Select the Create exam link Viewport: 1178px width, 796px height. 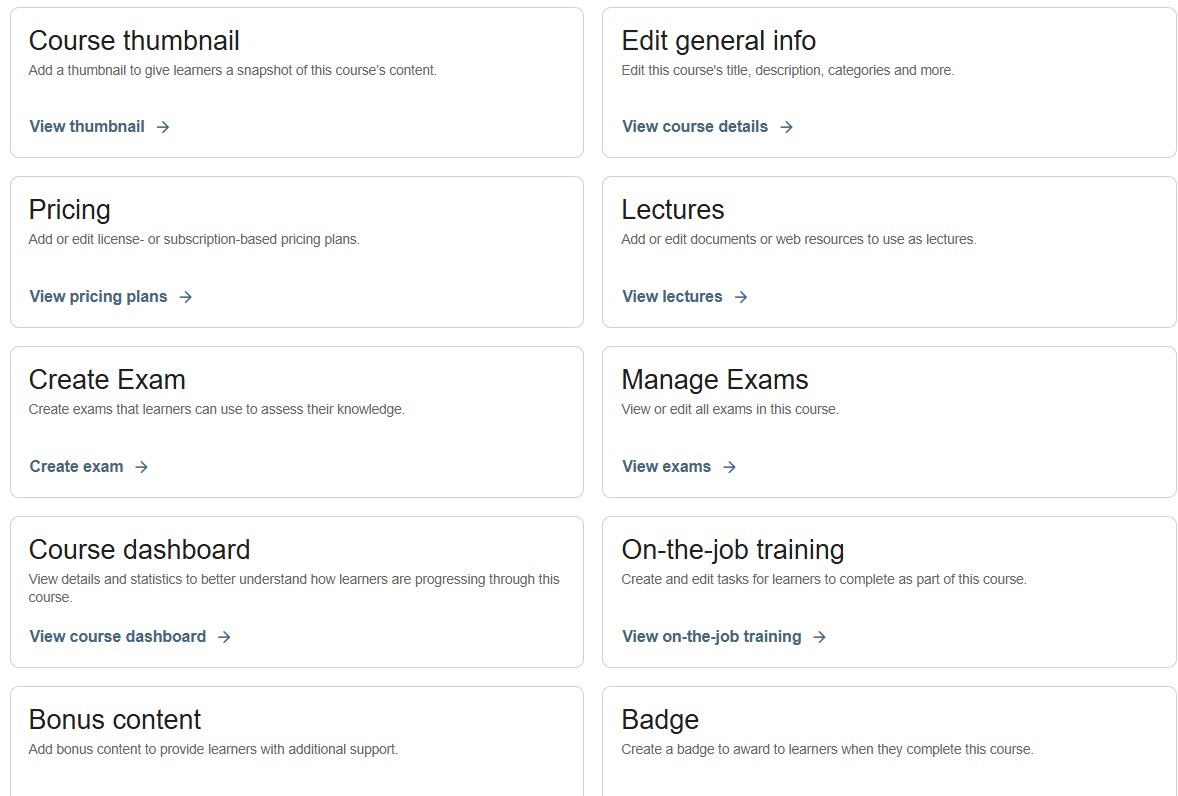point(77,467)
